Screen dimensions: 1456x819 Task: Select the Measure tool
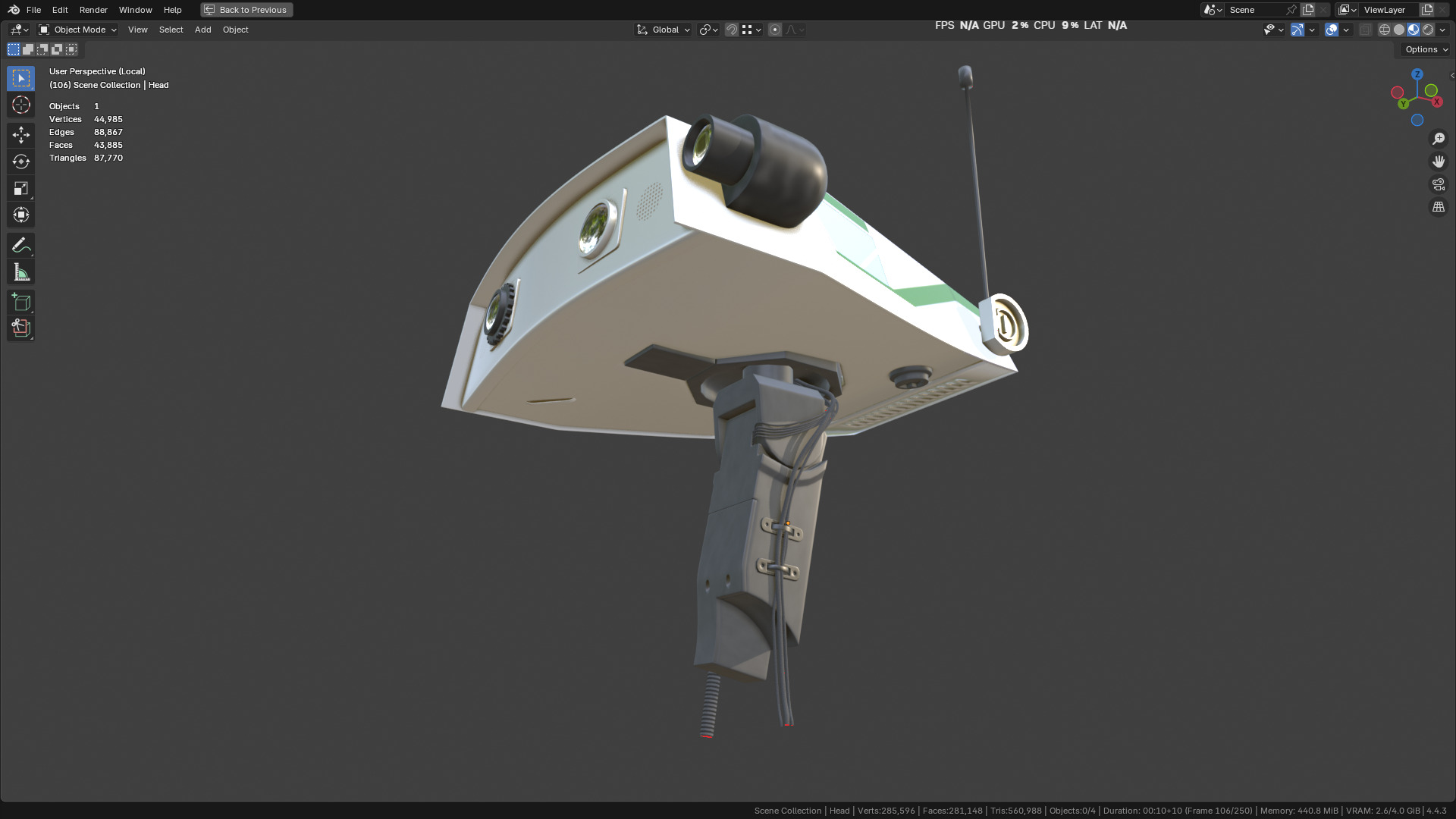click(x=20, y=271)
